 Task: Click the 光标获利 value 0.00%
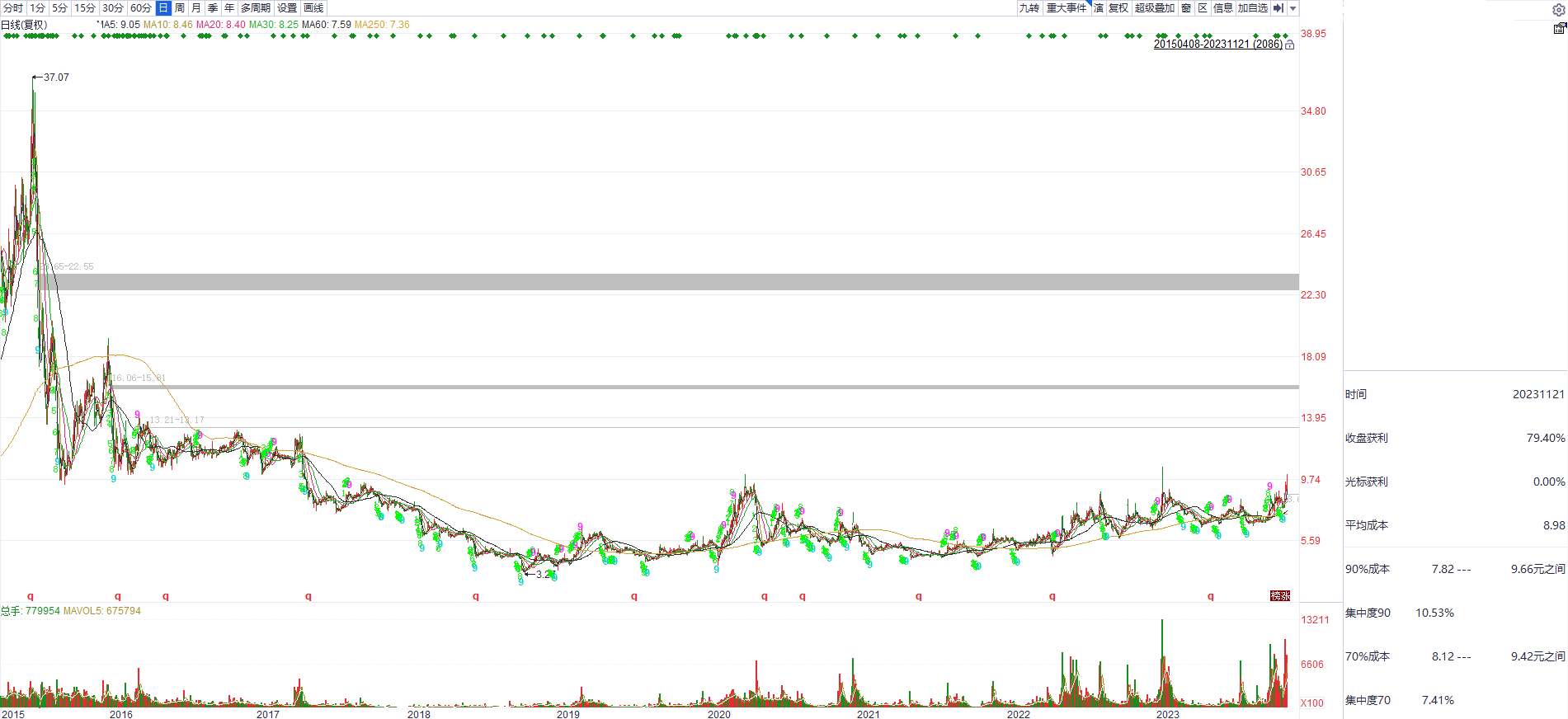(x=1549, y=482)
